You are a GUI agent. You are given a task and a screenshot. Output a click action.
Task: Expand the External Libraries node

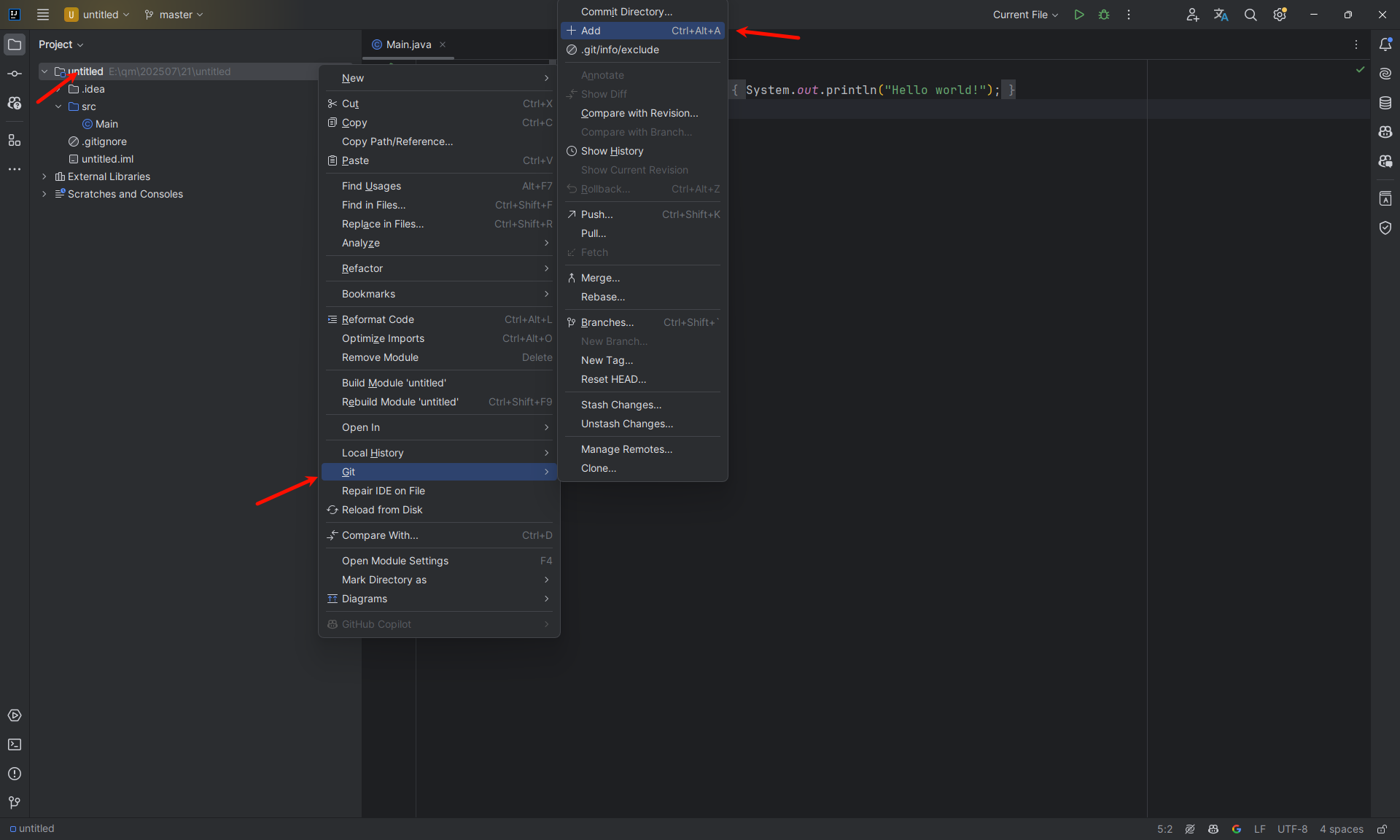(x=44, y=176)
